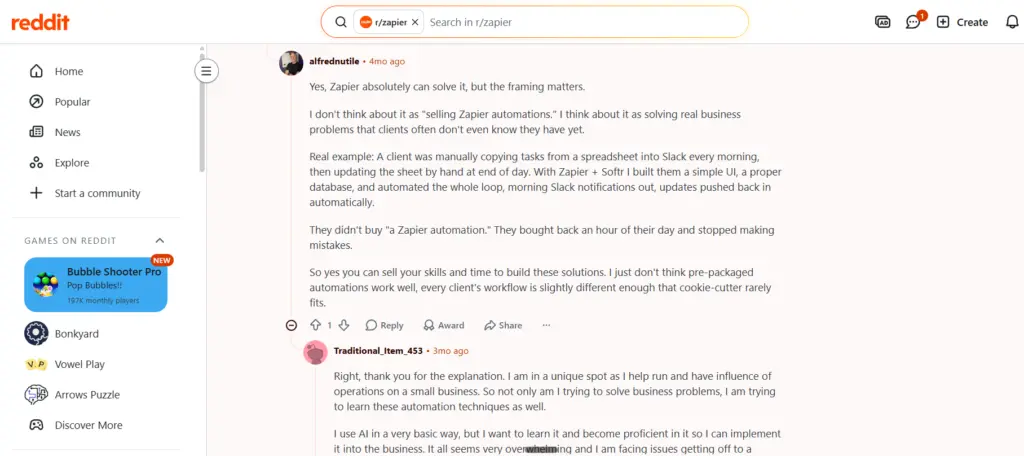Click the Reddit logo
1024x456 pixels.
[40, 22]
